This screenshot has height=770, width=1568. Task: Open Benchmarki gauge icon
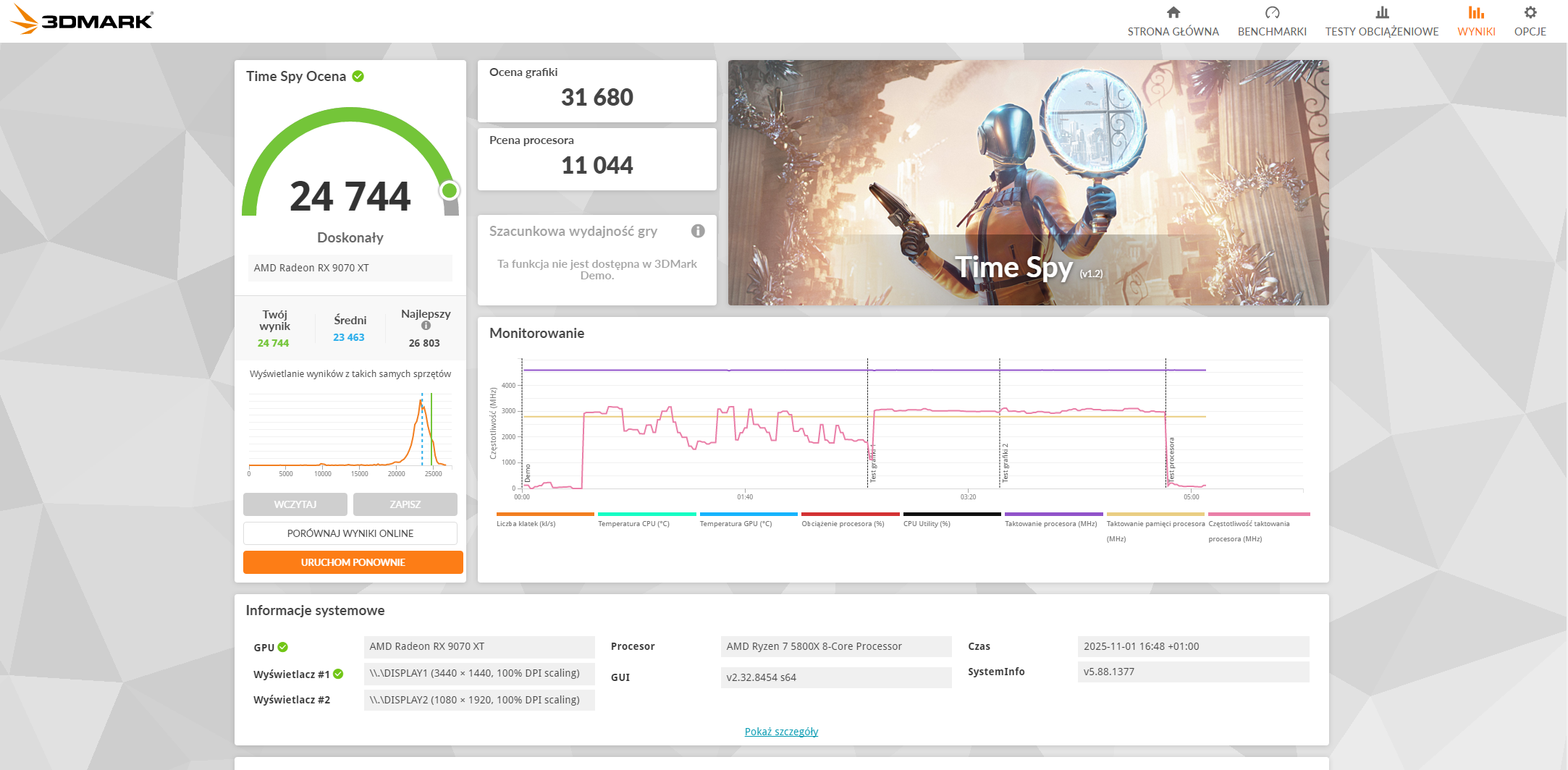point(1272,12)
